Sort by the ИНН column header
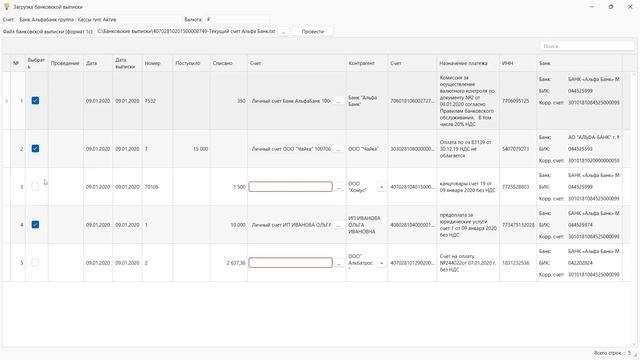 pyautogui.click(x=518, y=63)
